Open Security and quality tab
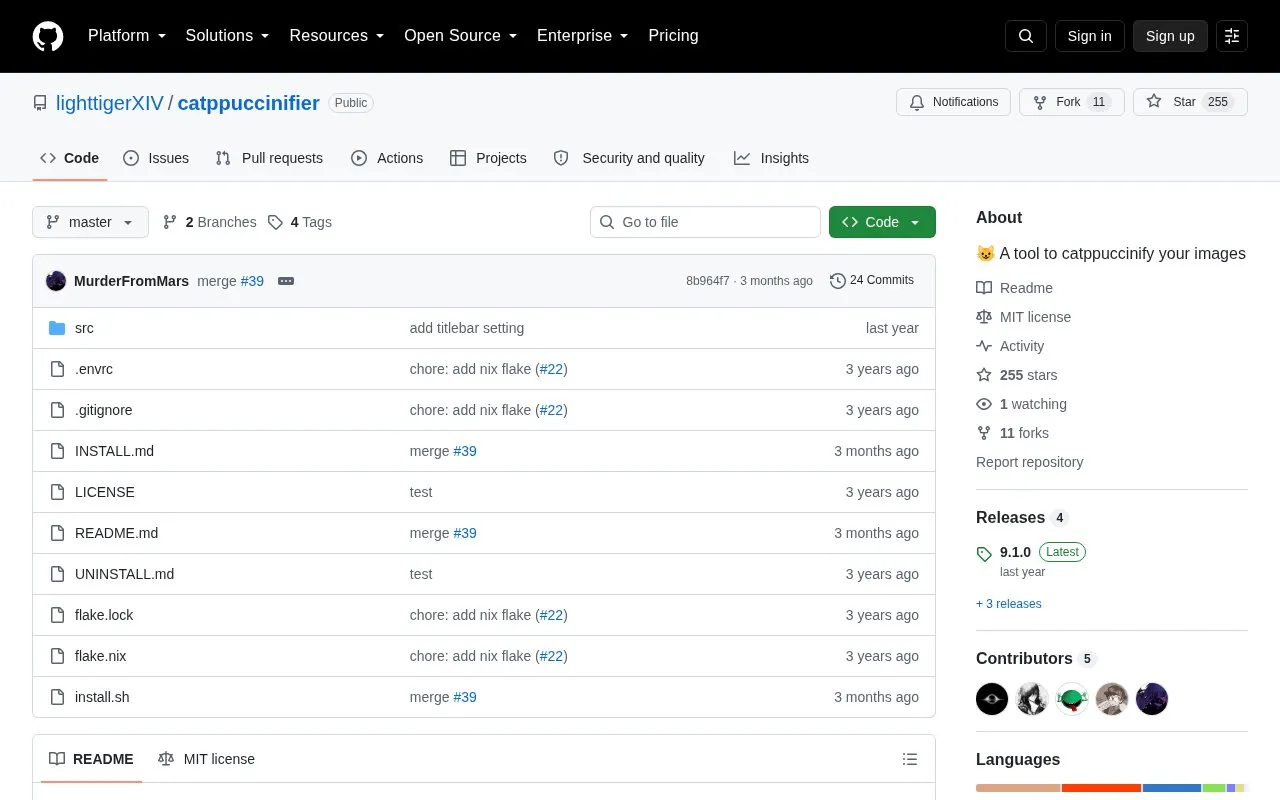The image size is (1280, 800). pyautogui.click(x=629, y=158)
